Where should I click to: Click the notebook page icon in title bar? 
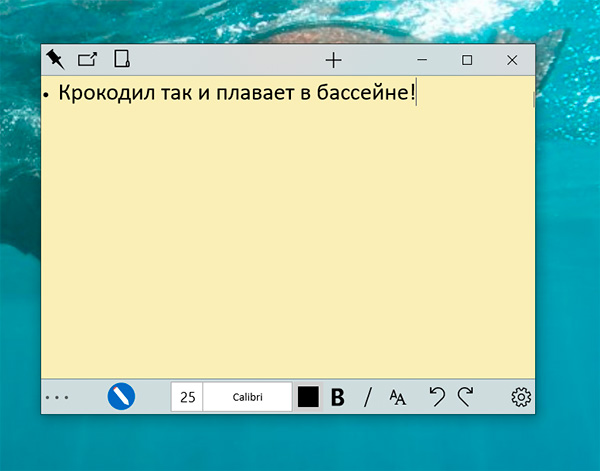pyautogui.click(x=121, y=60)
